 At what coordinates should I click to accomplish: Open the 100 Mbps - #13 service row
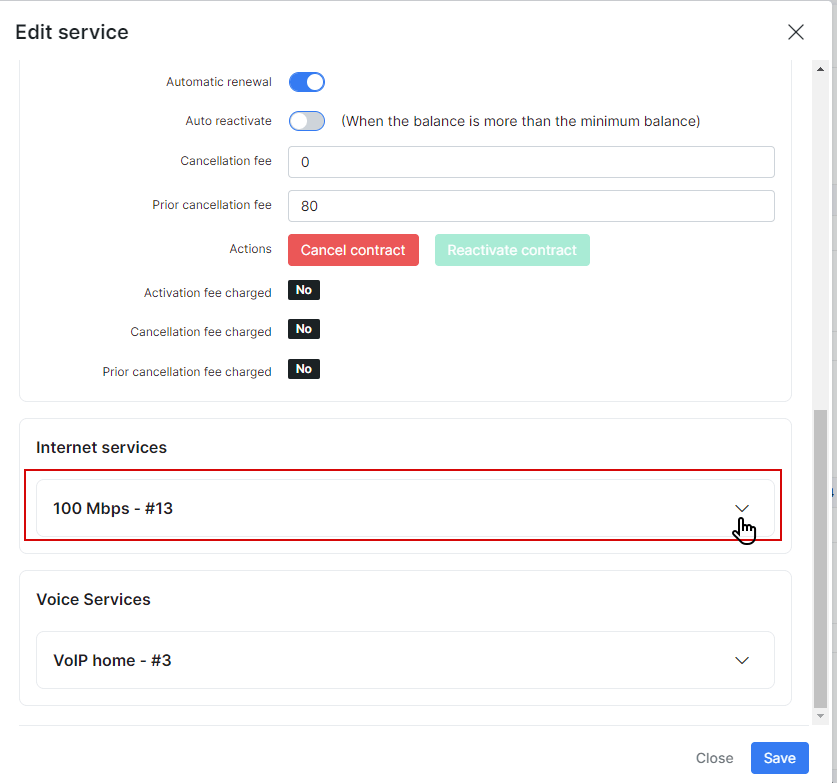[x=405, y=508]
